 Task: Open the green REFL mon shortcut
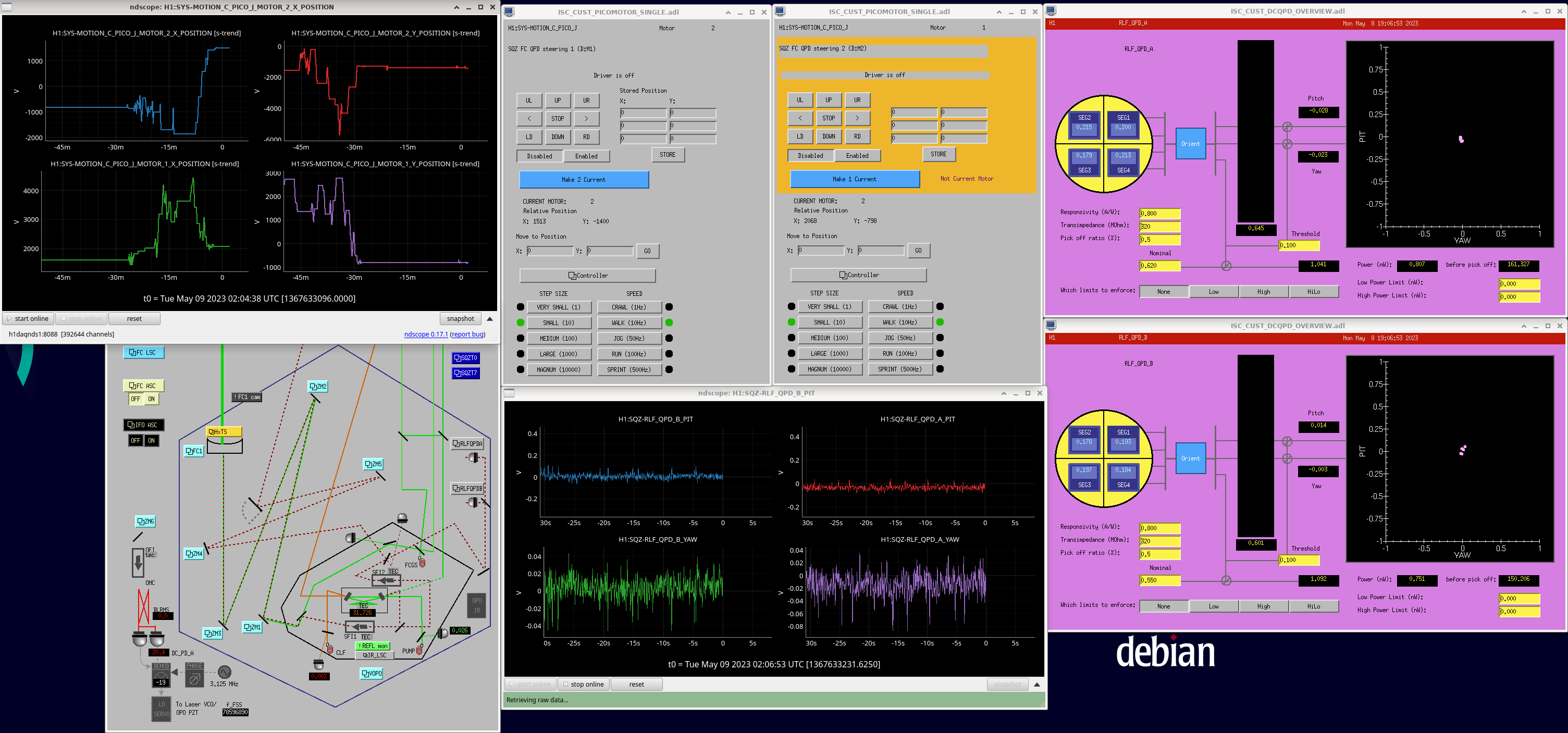point(373,646)
